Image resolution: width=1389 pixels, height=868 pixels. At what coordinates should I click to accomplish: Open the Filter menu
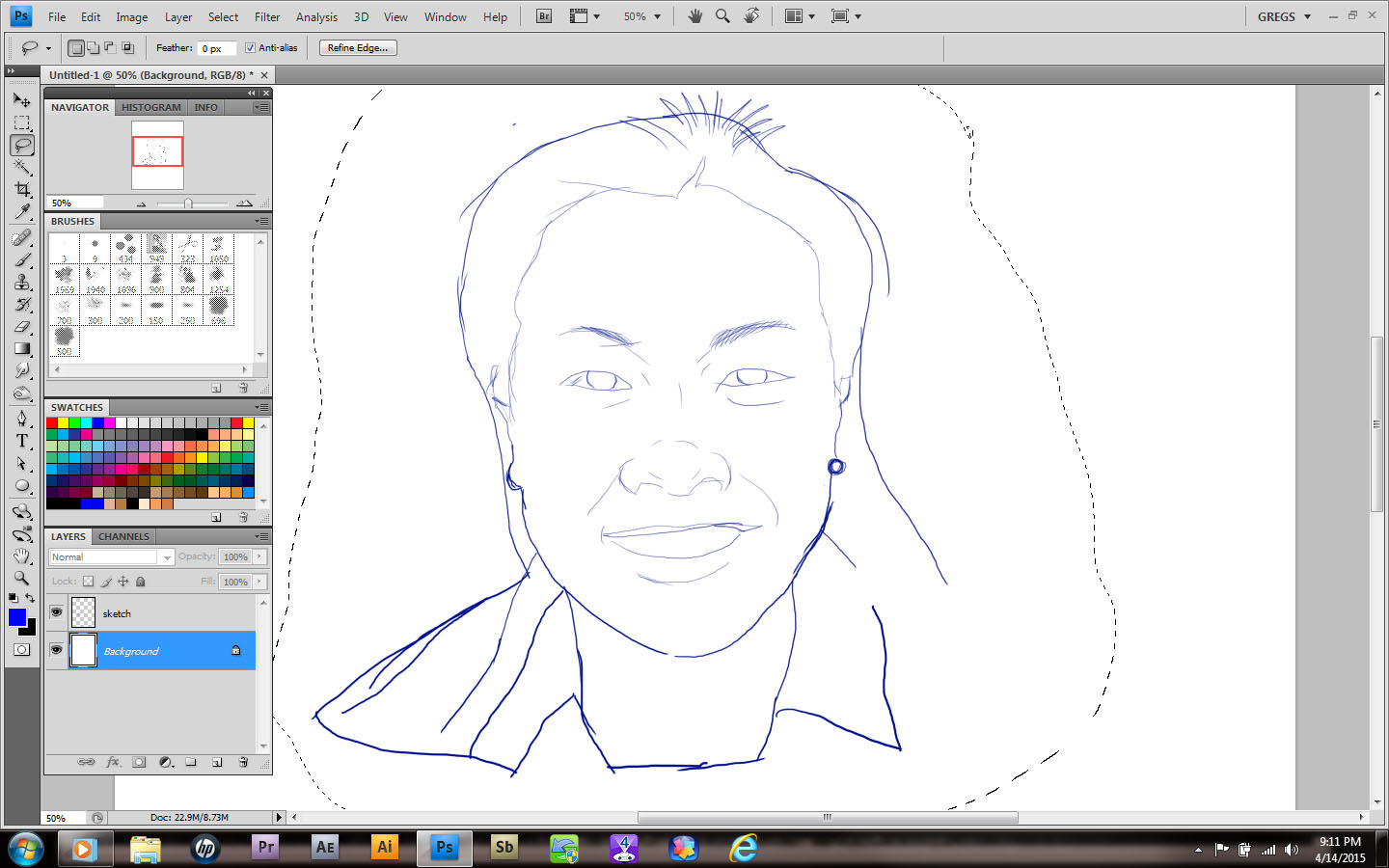[266, 16]
